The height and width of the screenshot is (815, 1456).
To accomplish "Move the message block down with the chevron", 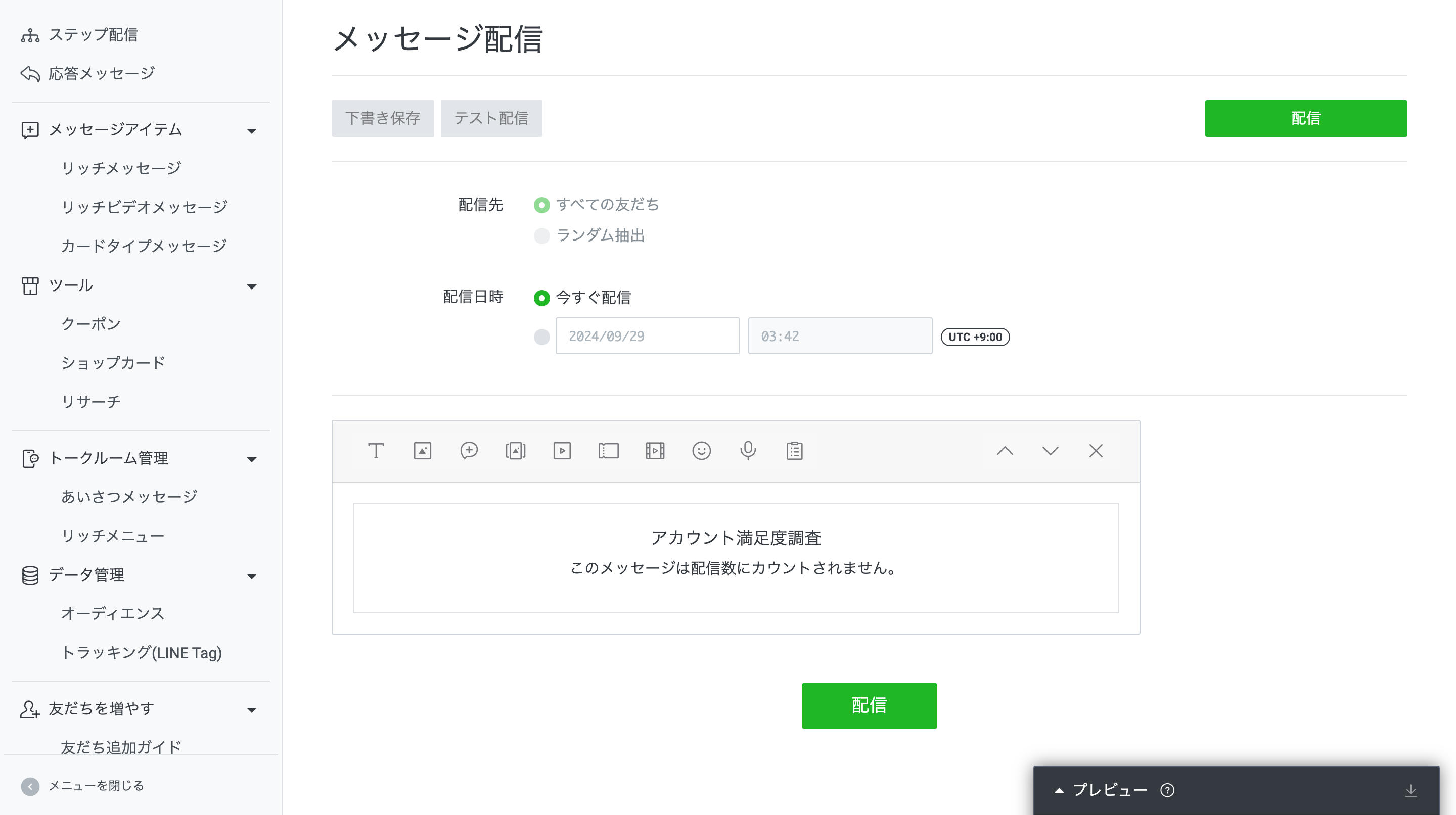I will [x=1050, y=451].
